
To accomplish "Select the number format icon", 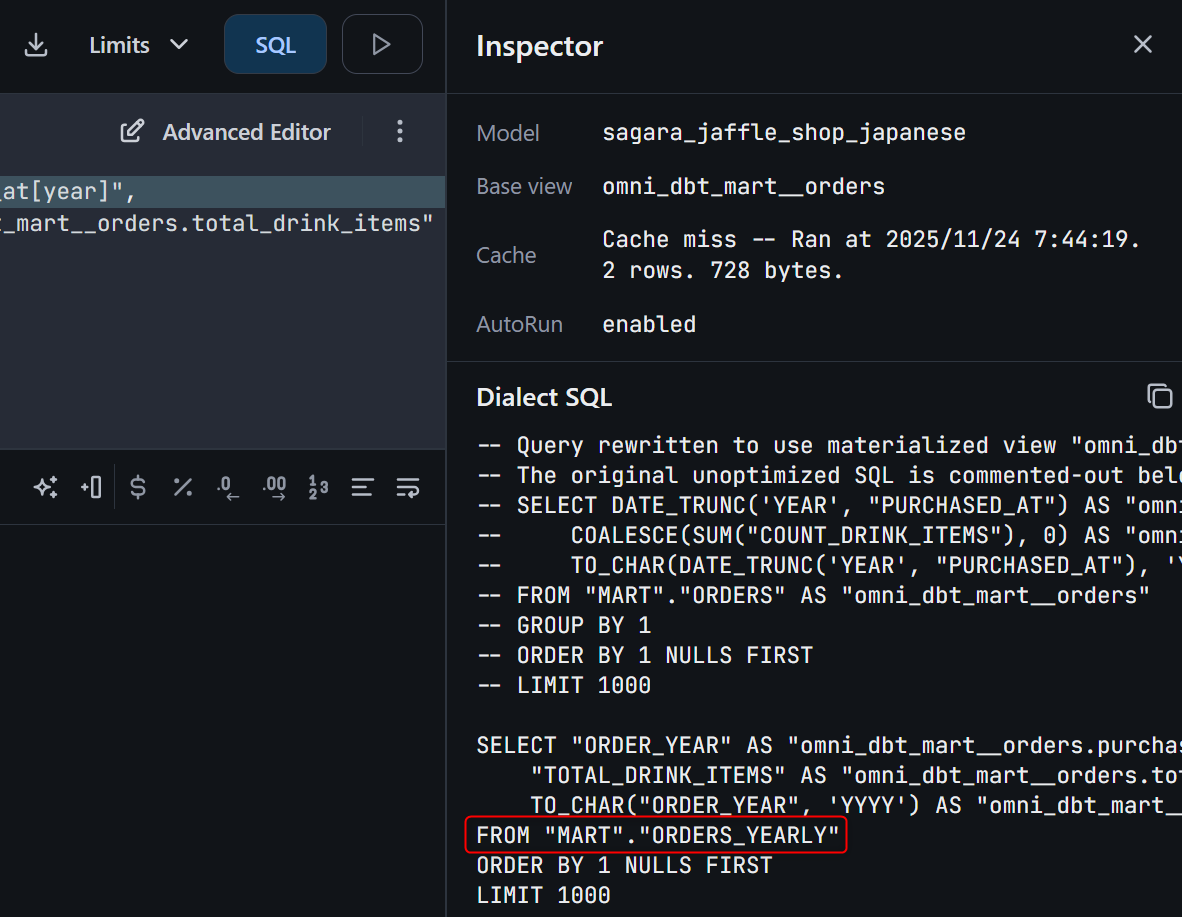I will [318, 487].
